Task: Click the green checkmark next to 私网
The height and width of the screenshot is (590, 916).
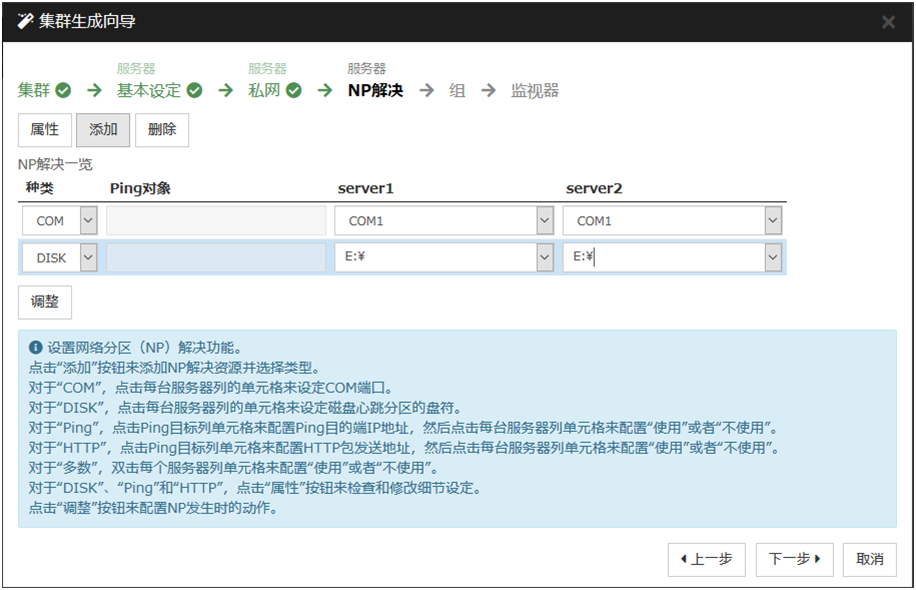Action: 293,91
